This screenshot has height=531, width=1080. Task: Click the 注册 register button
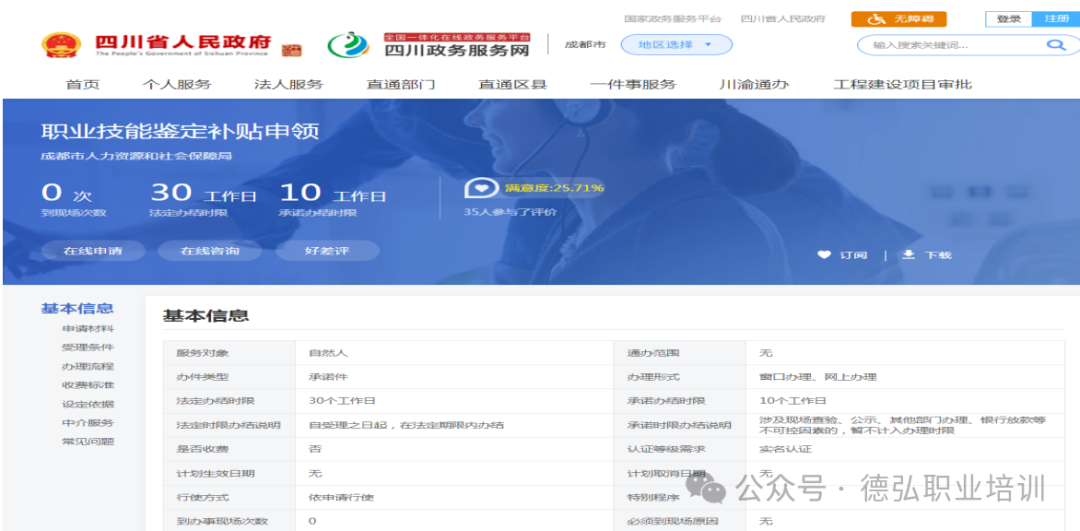[1056, 19]
